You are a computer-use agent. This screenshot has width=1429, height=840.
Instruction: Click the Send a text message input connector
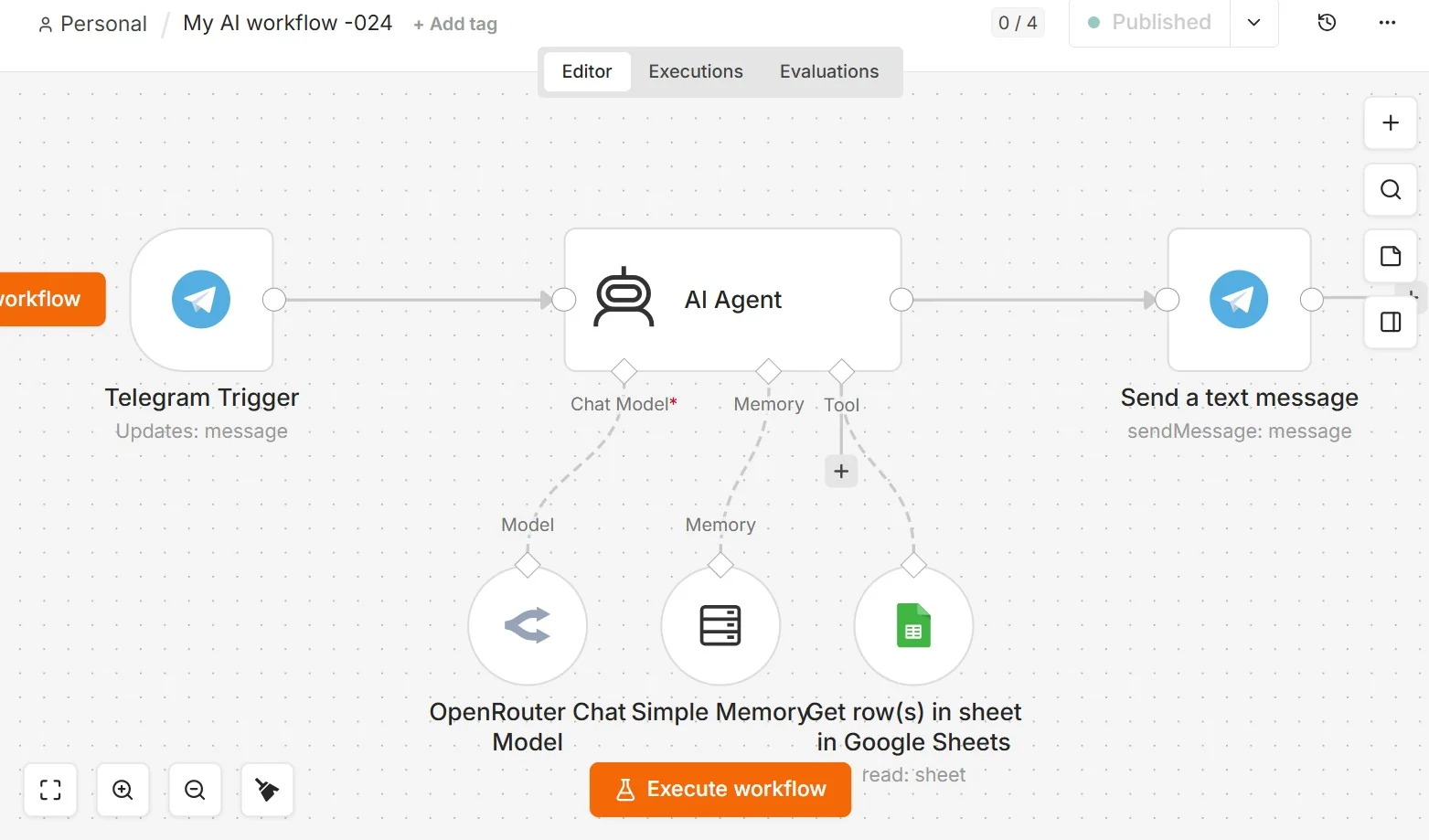(1168, 300)
